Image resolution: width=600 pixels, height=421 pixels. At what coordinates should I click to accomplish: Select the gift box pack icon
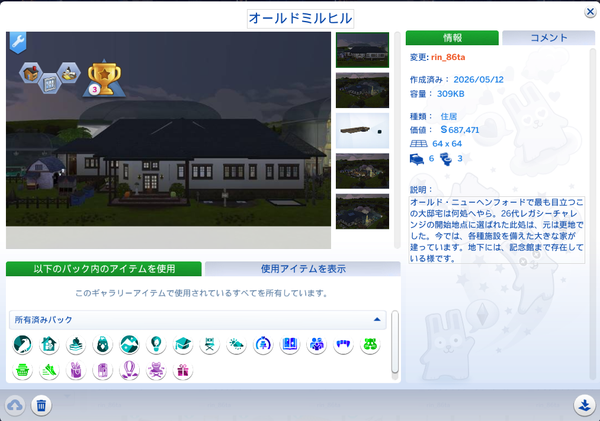click(183, 370)
